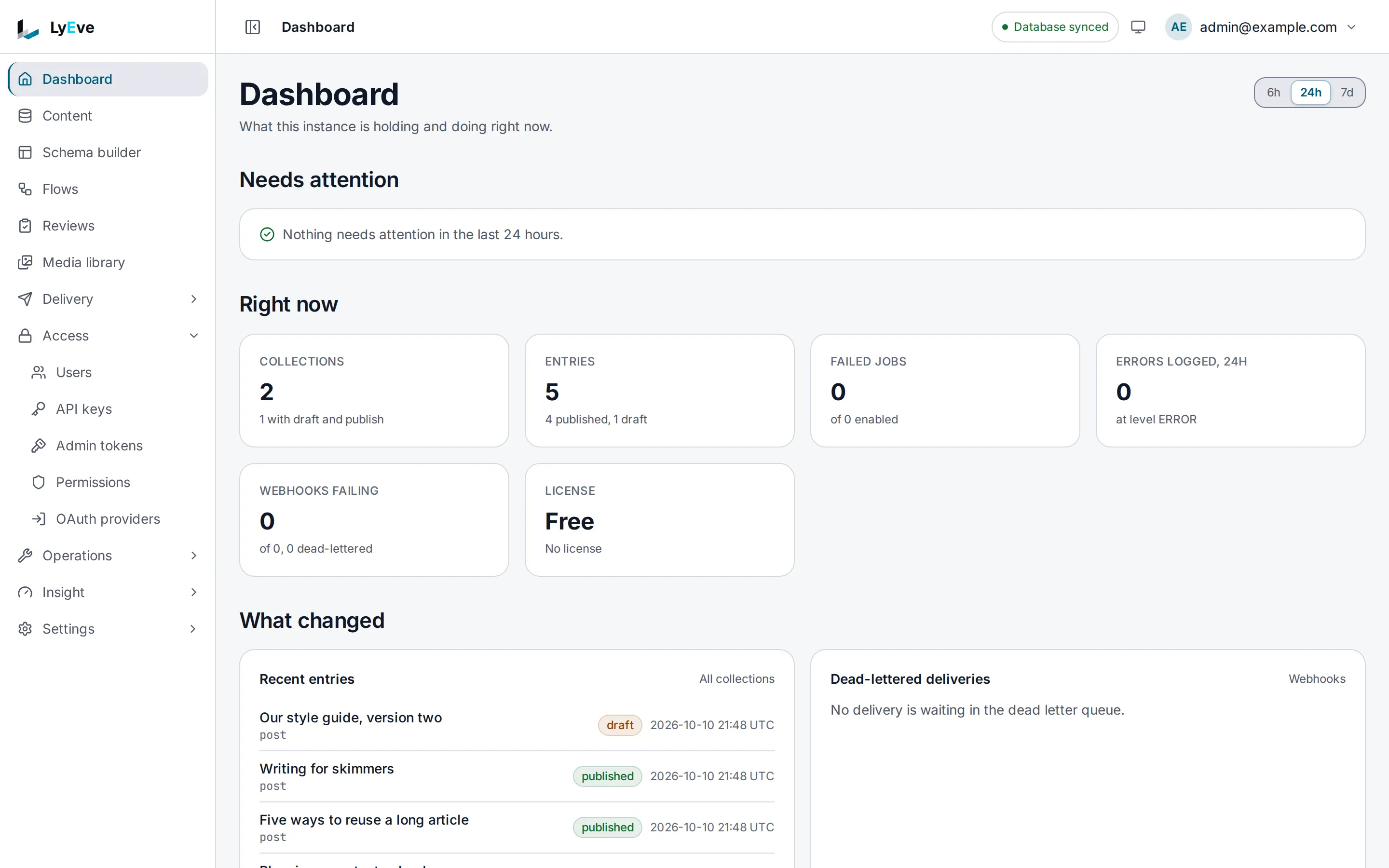Go to OAuth providers

pyautogui.click(x=115, y=519)
